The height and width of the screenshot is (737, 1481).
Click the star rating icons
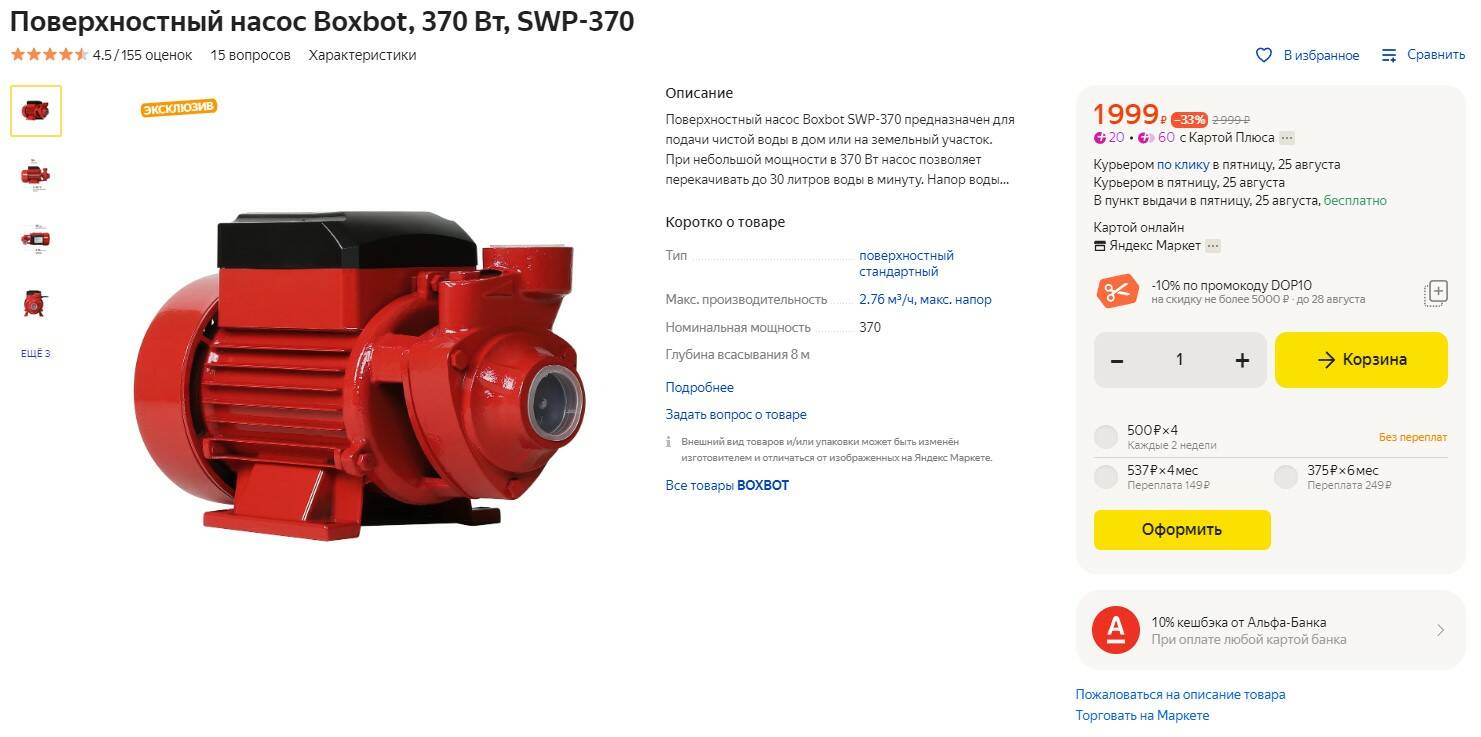49,55
